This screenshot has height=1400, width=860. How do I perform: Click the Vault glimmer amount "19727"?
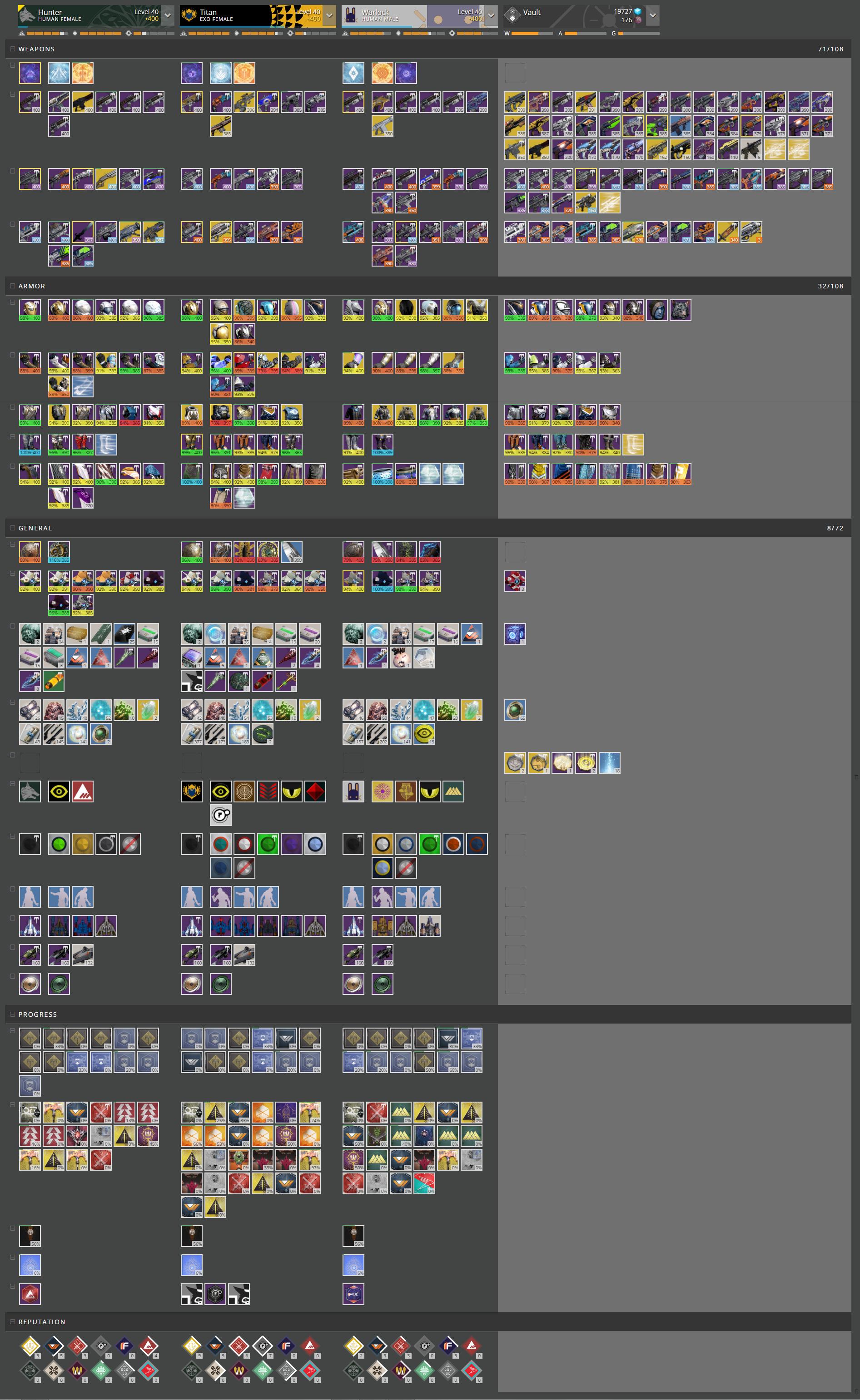[623, 11]
